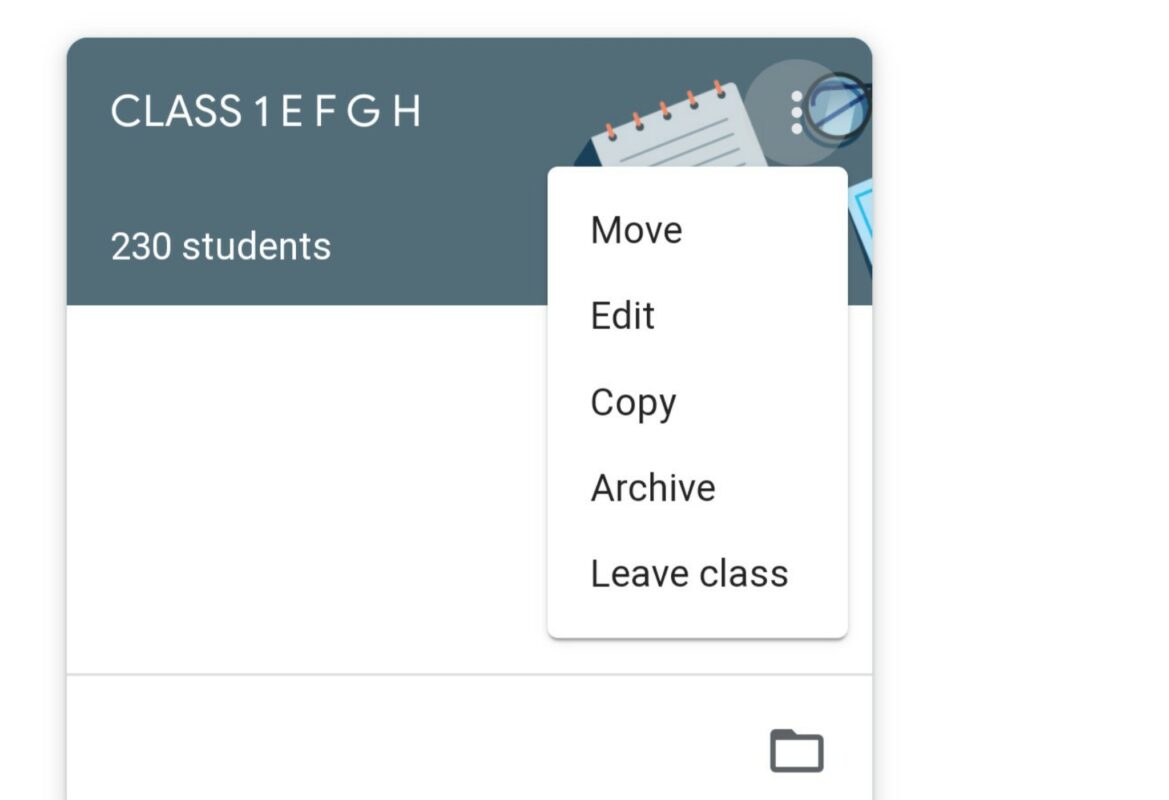Select Leave class from the menu
The image size is (1169, 800).
[689, 572]
